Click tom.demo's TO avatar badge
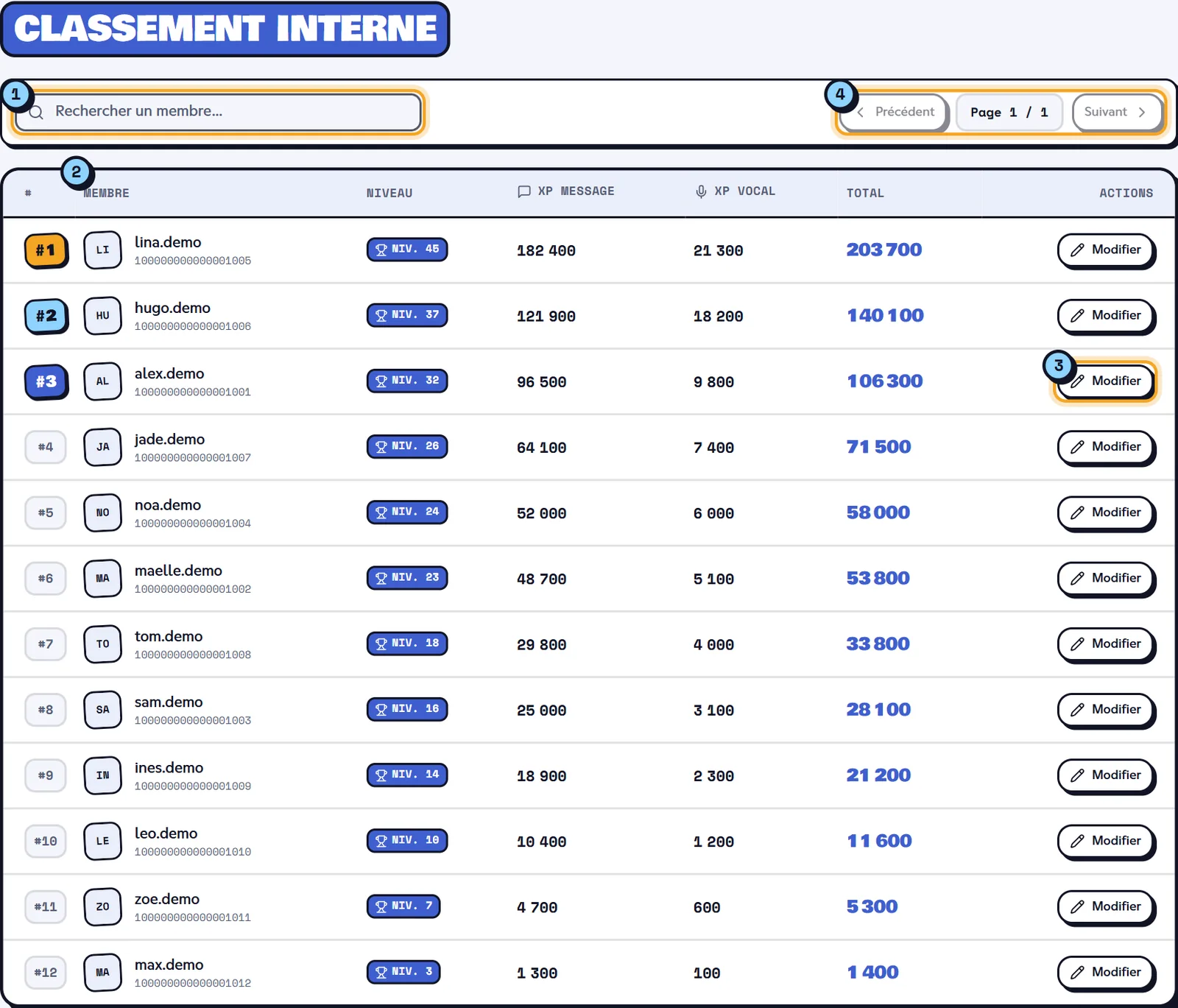This screenshot has height=1008, width=1178. click(102, 644)
